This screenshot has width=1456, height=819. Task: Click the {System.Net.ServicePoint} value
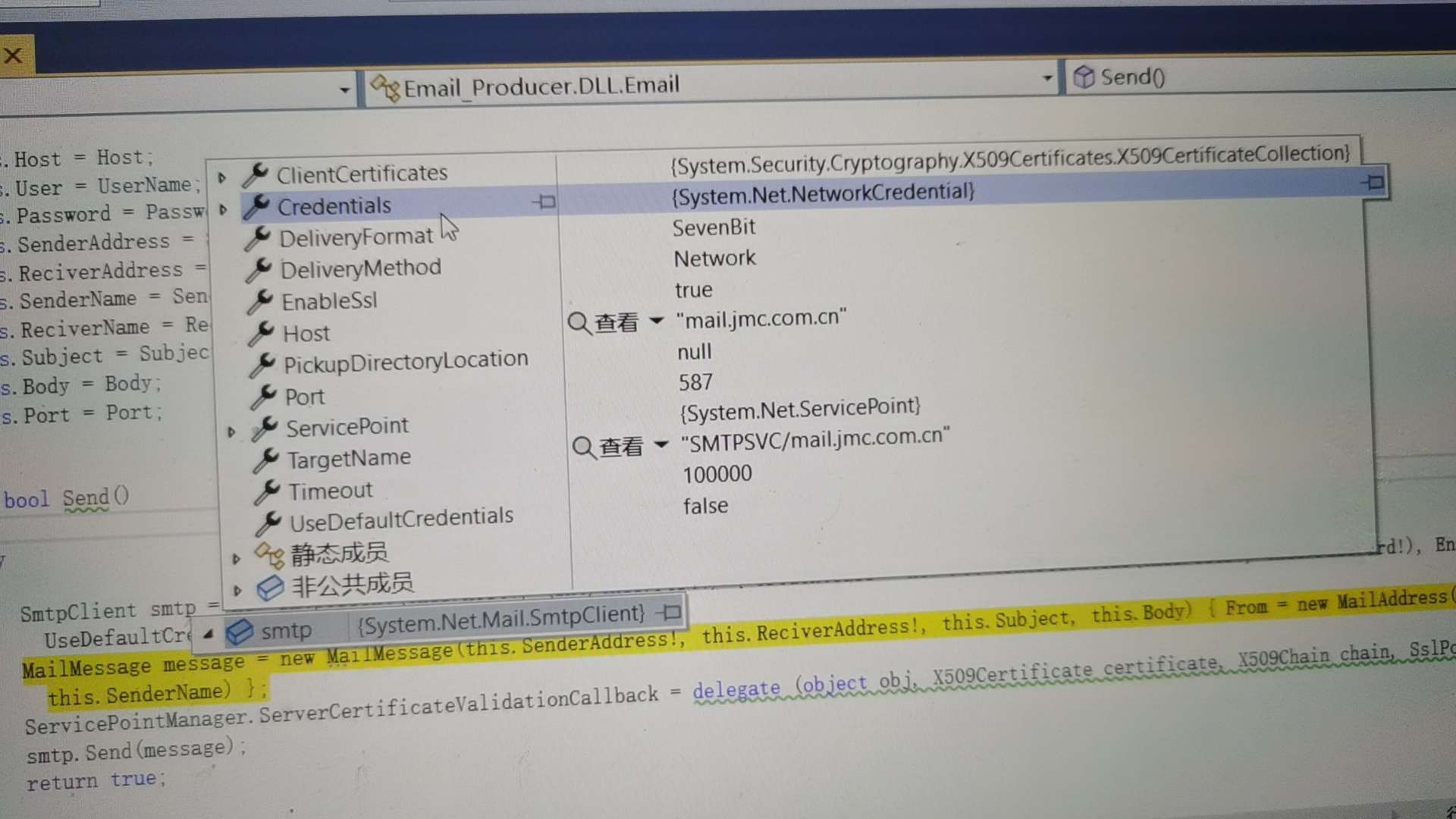(800, 410)
